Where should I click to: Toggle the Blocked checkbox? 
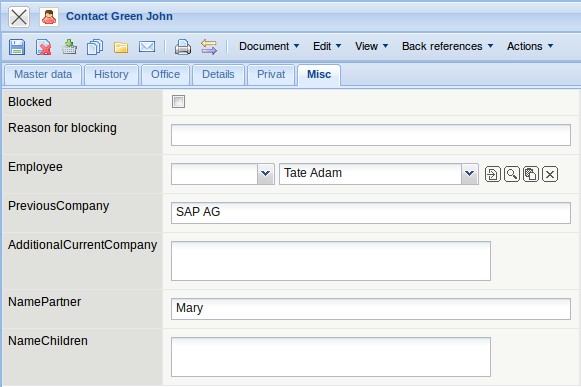pyautogui.click(x=178, y=101)
